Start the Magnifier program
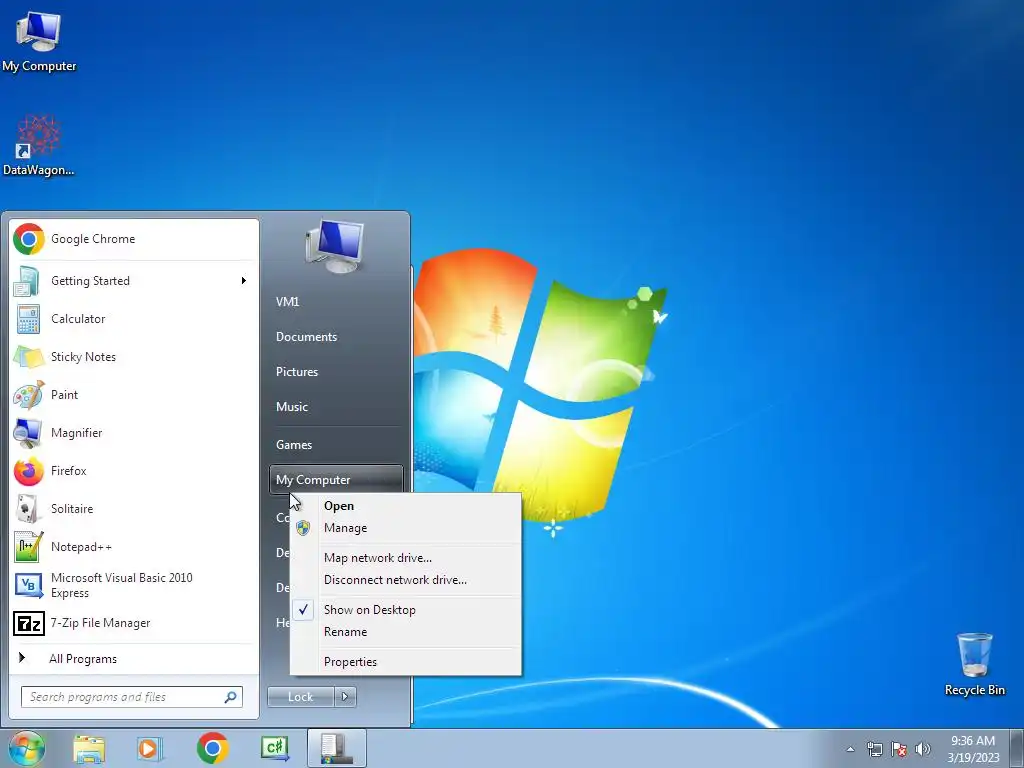 click(x=134, y=432)
